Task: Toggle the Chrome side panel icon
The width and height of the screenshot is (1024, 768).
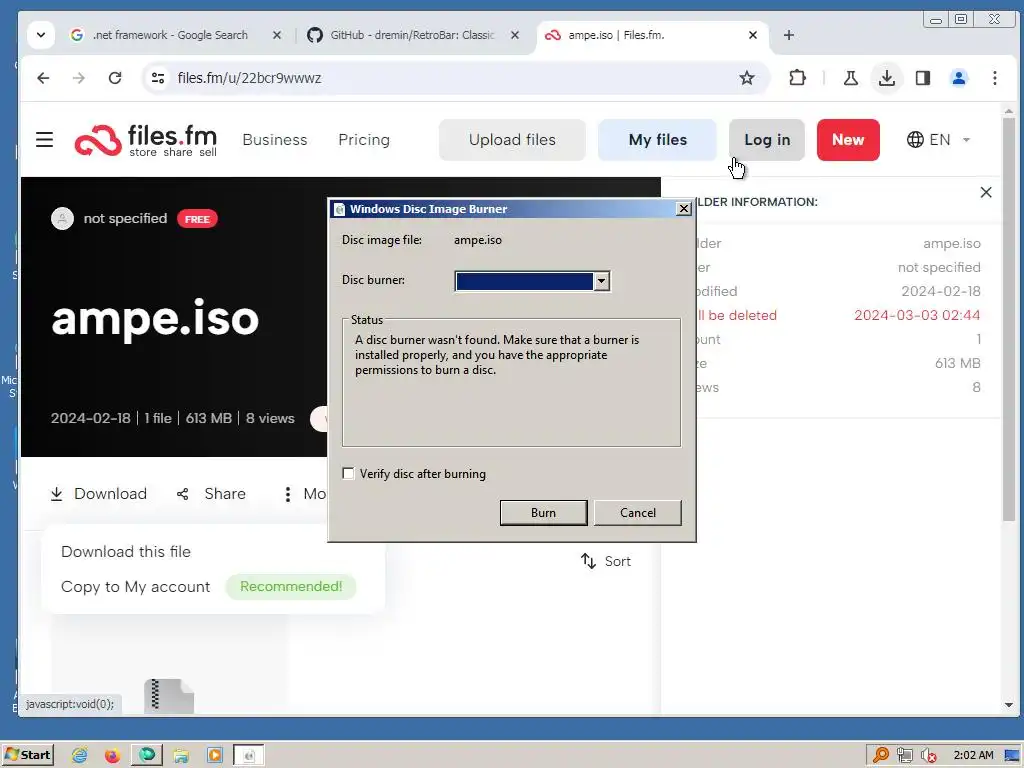Action: [x=922, y=78]
